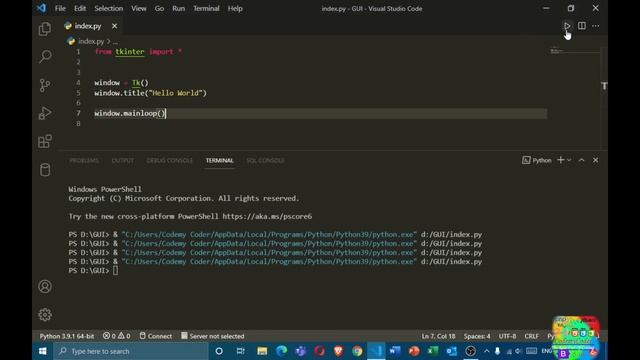Switch to the Output tab
Screen dimensions: 640x360
coord(122,160)
